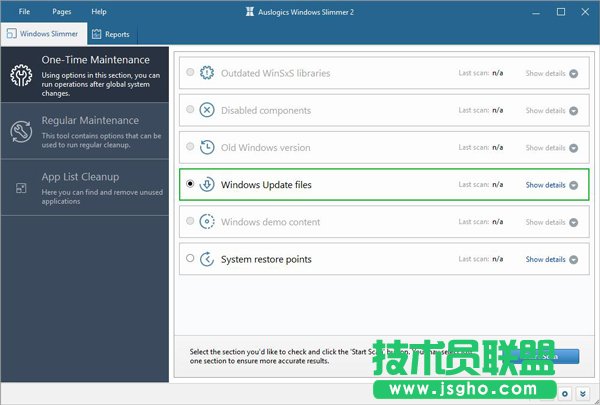The width and height of the screenshot is (600, 405).
Task: Click Show details link for Old Windows version
Action: click(x=545, y=147)
